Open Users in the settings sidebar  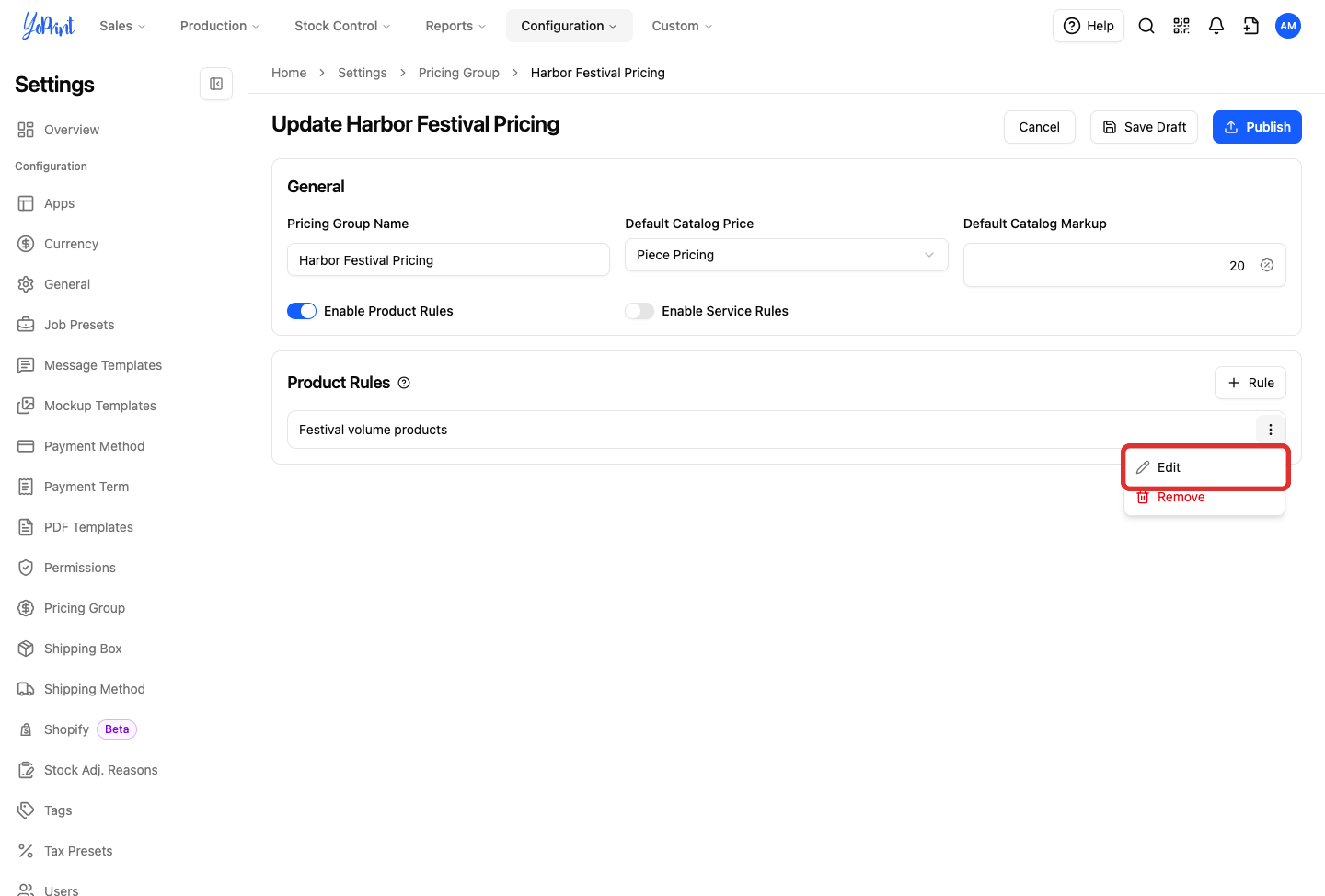[x=62, y=890]
